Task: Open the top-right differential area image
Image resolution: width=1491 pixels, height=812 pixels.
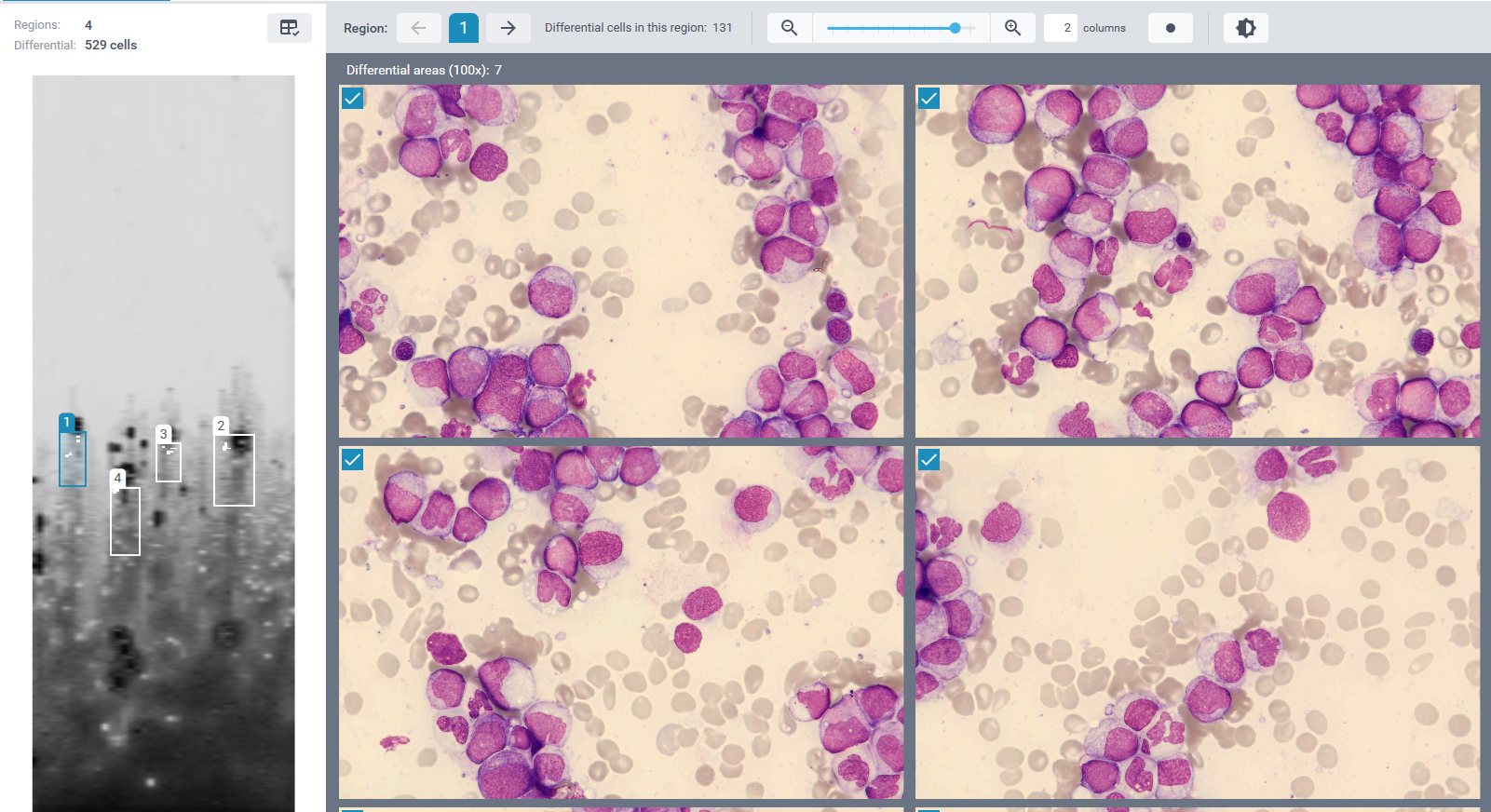Action: point(1198,262)
